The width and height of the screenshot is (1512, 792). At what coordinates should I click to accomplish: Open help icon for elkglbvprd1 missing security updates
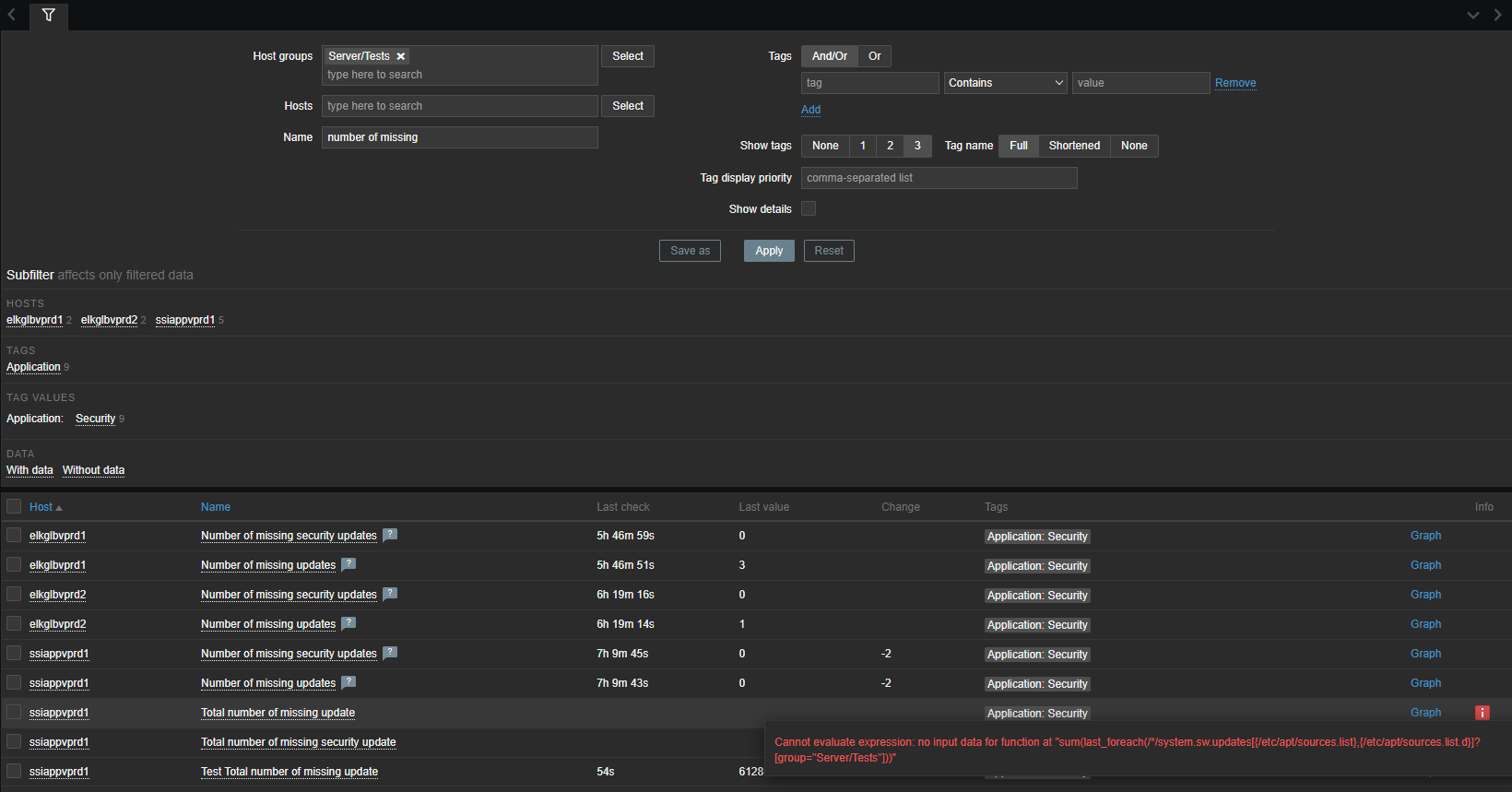pyautogui.click(x=390, y=535)
